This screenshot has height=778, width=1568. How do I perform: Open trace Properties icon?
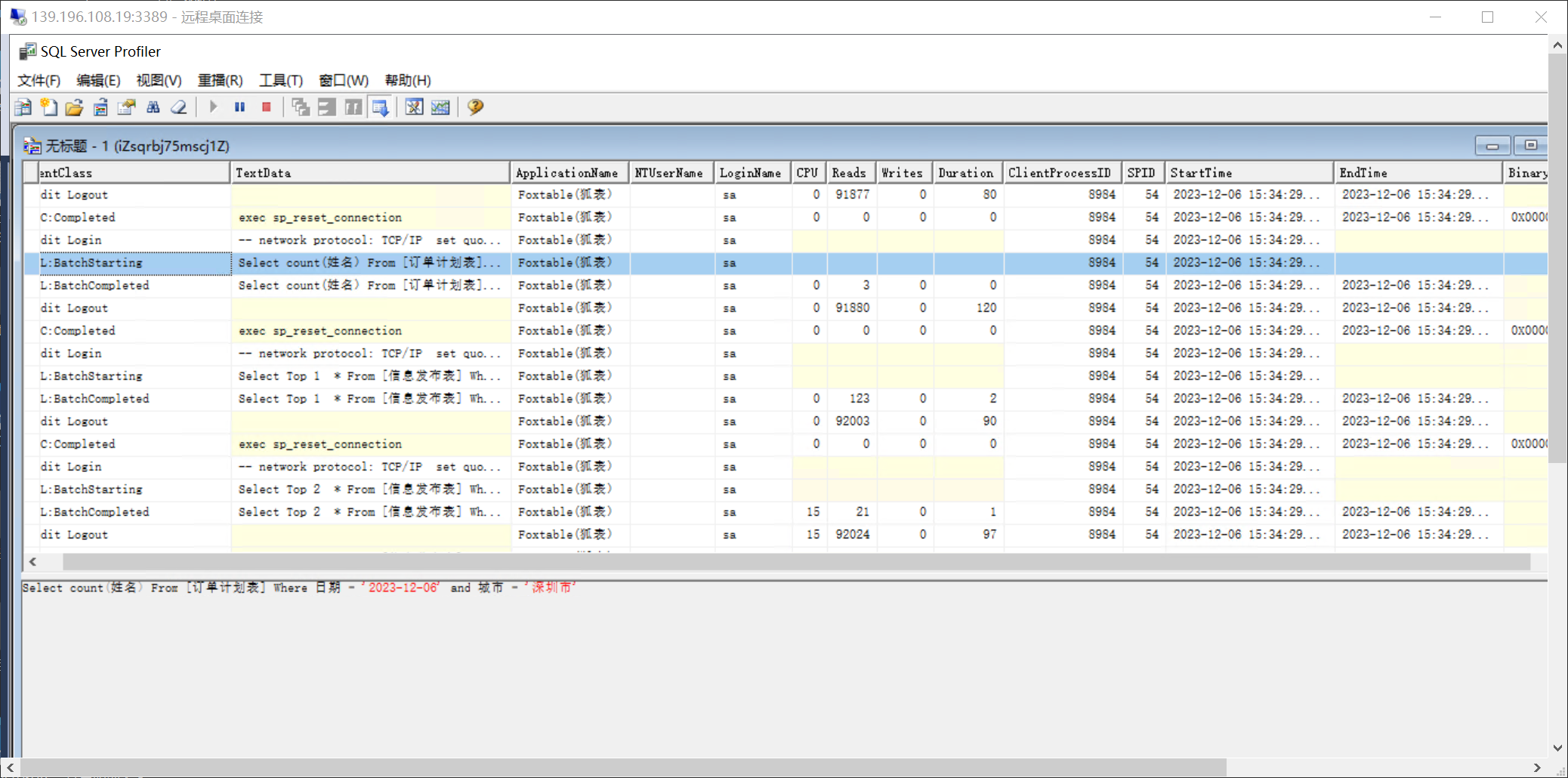(x=126, y=107)
